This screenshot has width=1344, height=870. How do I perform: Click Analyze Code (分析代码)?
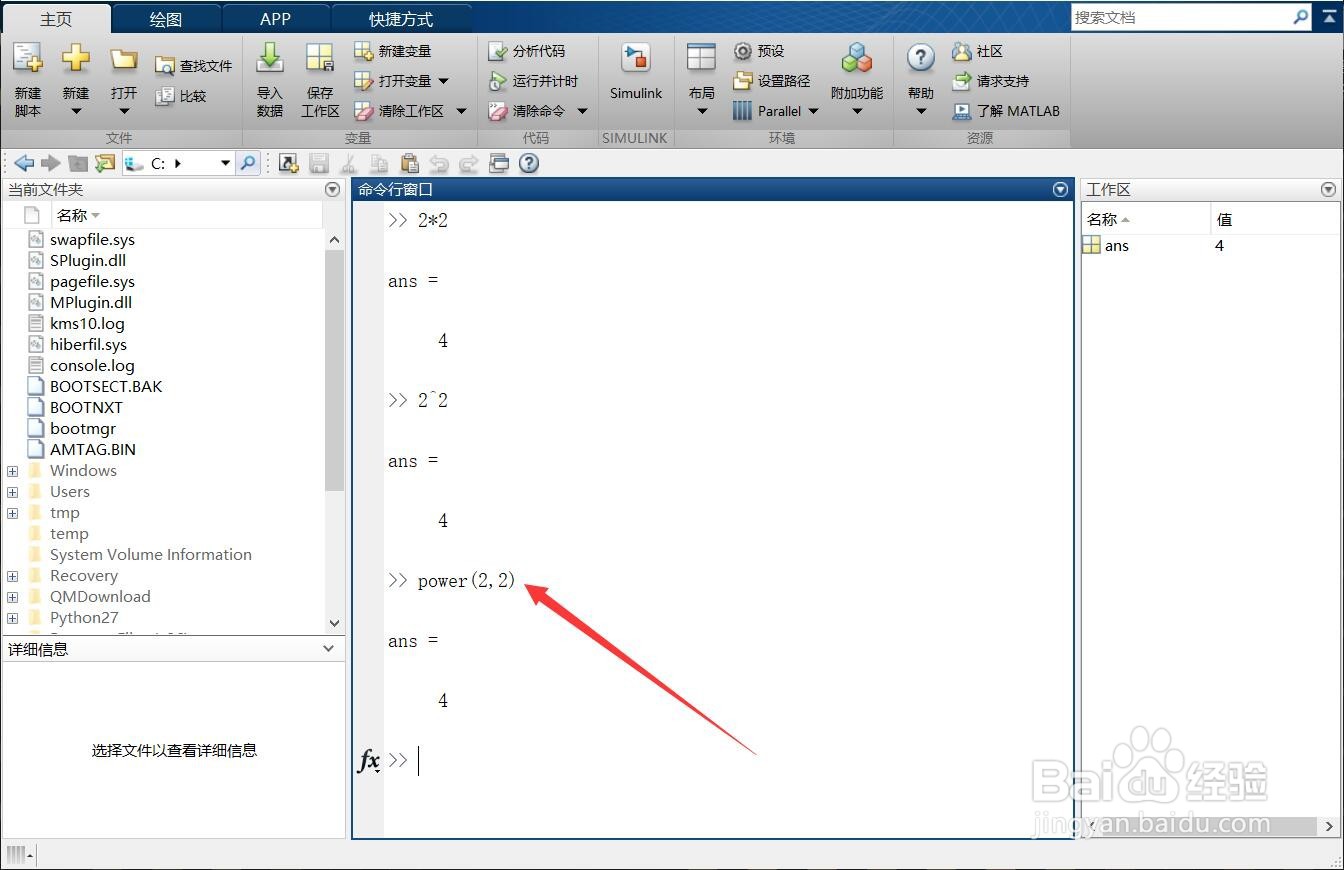526,51
